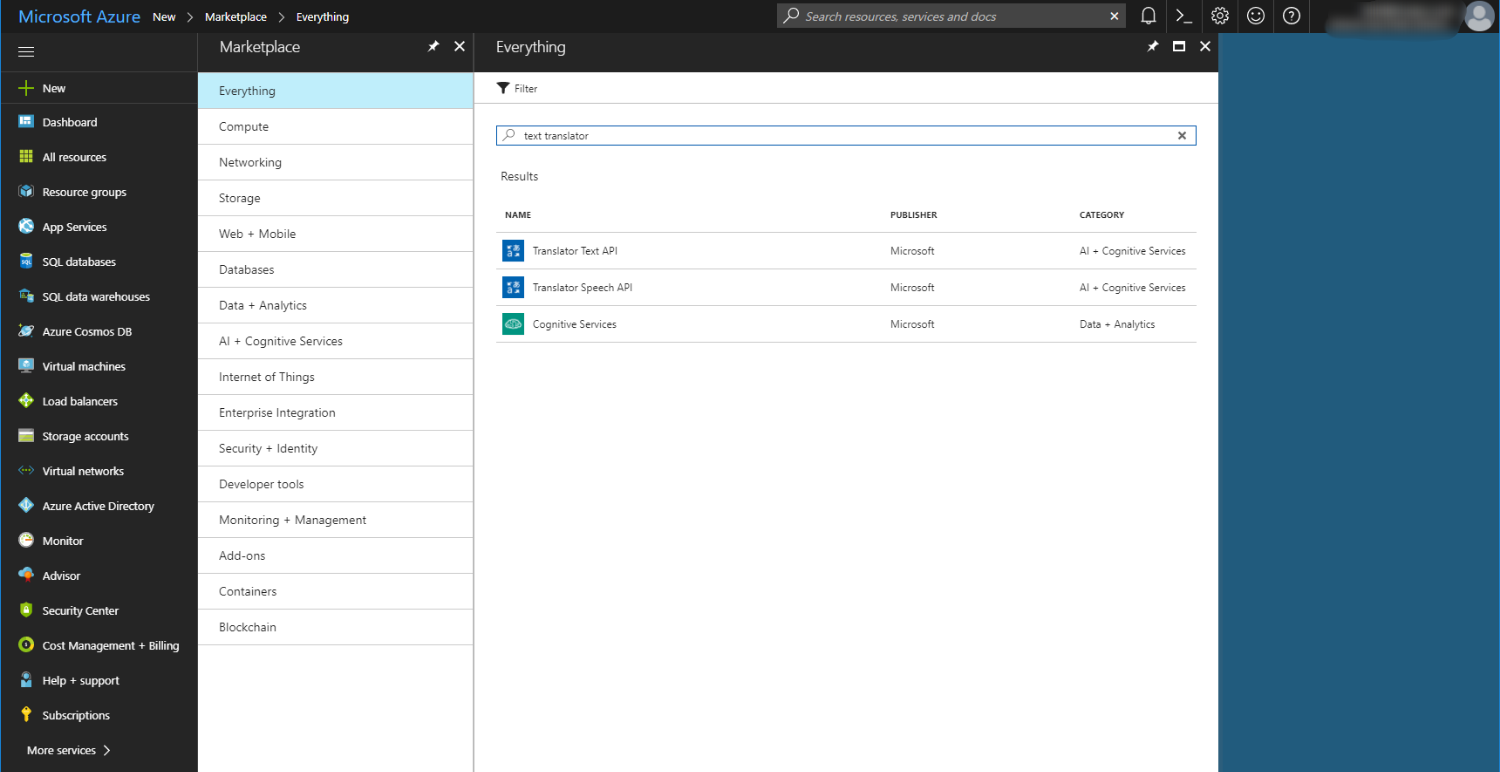1500x772 pixels.
Task: Select Data + Analytics category
Action: (x=335, y=305)
